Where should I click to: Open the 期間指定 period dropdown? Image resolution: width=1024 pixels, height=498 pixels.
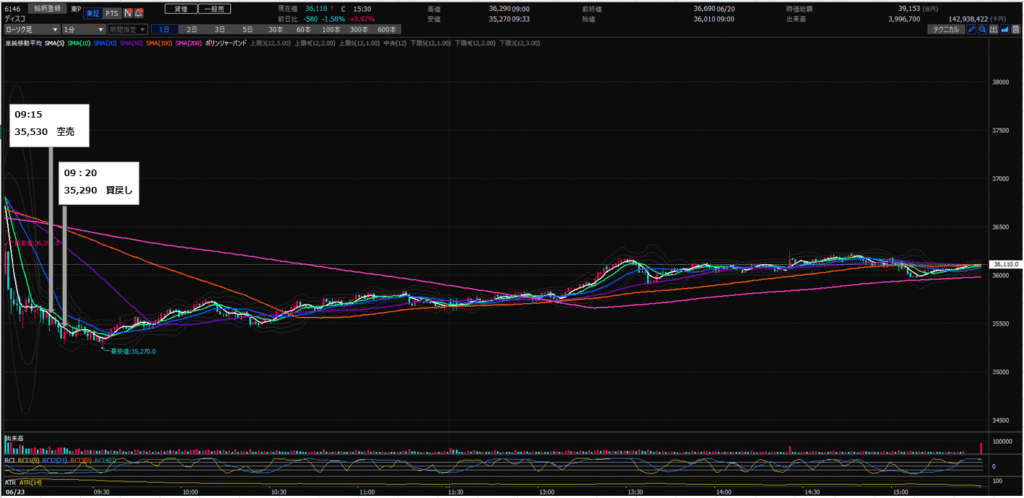(x=127, y=29)
